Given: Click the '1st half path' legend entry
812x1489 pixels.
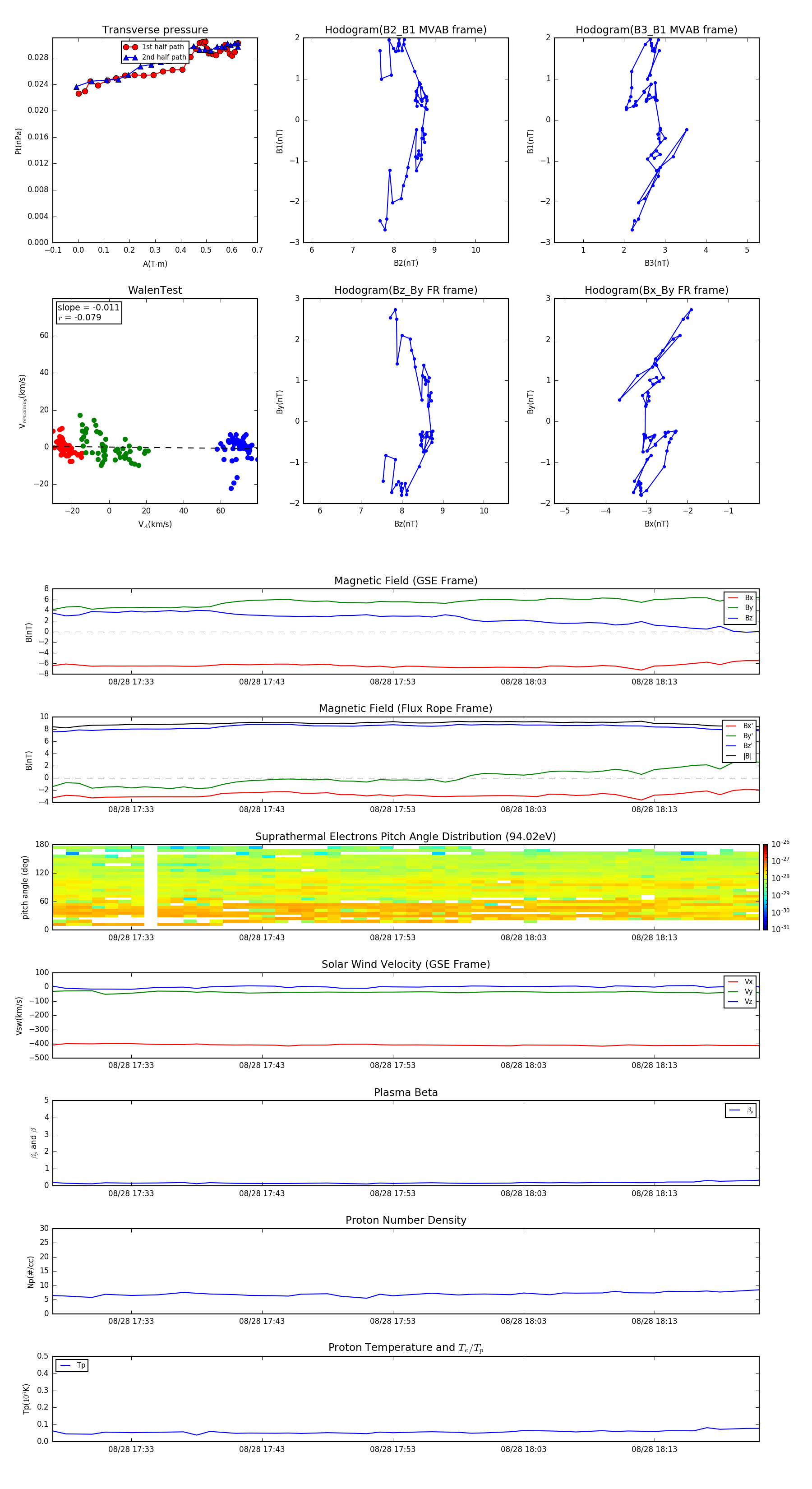Looking at the screenshot, I should [x=154, y=47].
